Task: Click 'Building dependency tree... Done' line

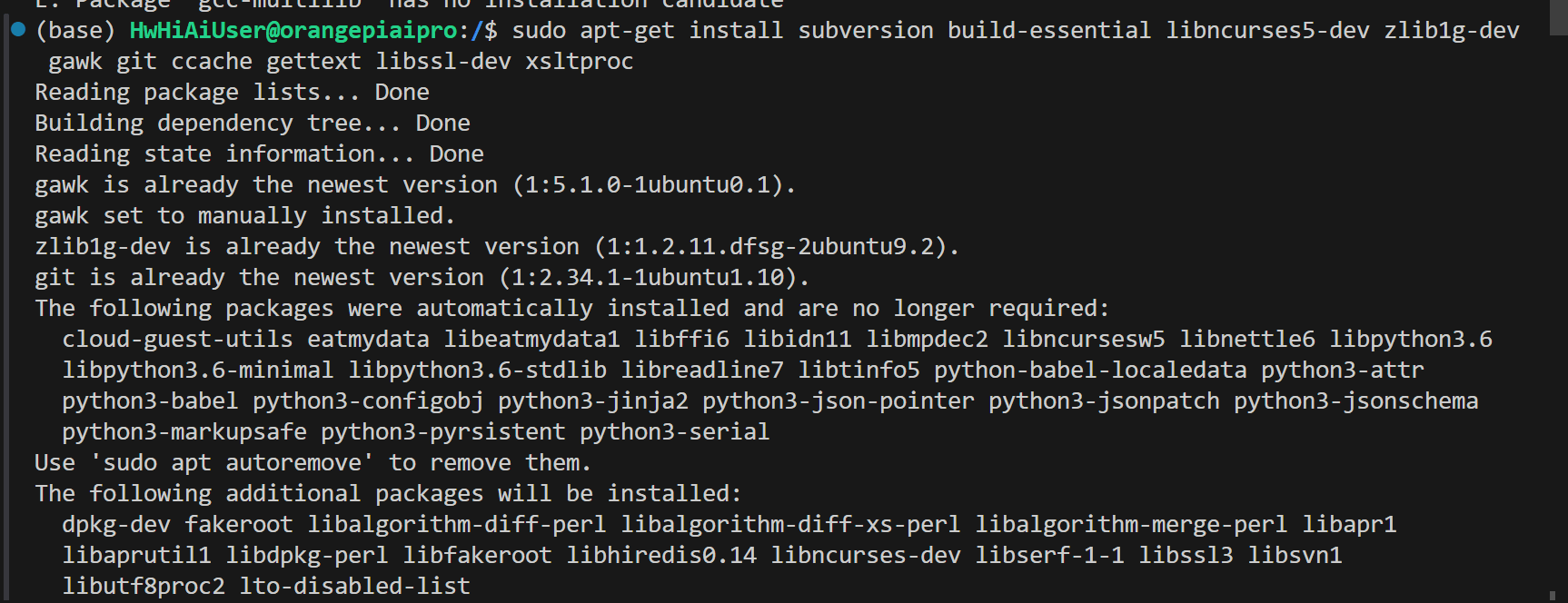Action: 253,124
